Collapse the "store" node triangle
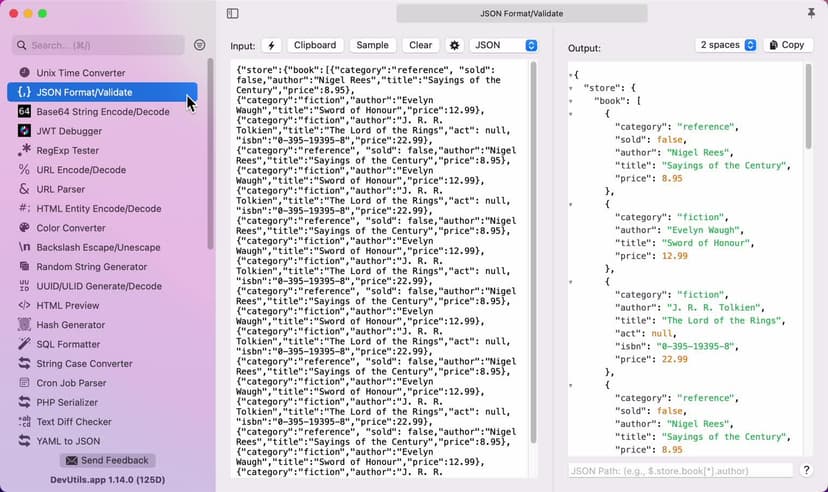828x492 pixels. [571, 88]
